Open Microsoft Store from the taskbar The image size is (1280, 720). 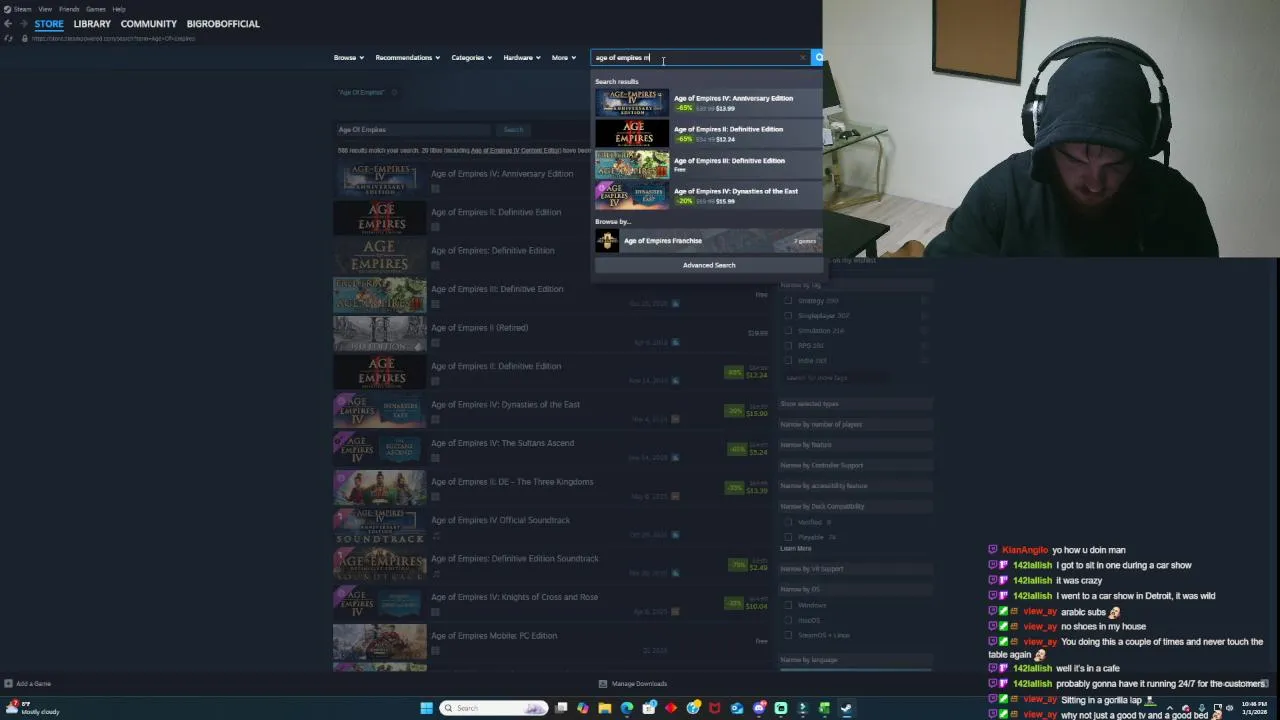click(649, 708)
